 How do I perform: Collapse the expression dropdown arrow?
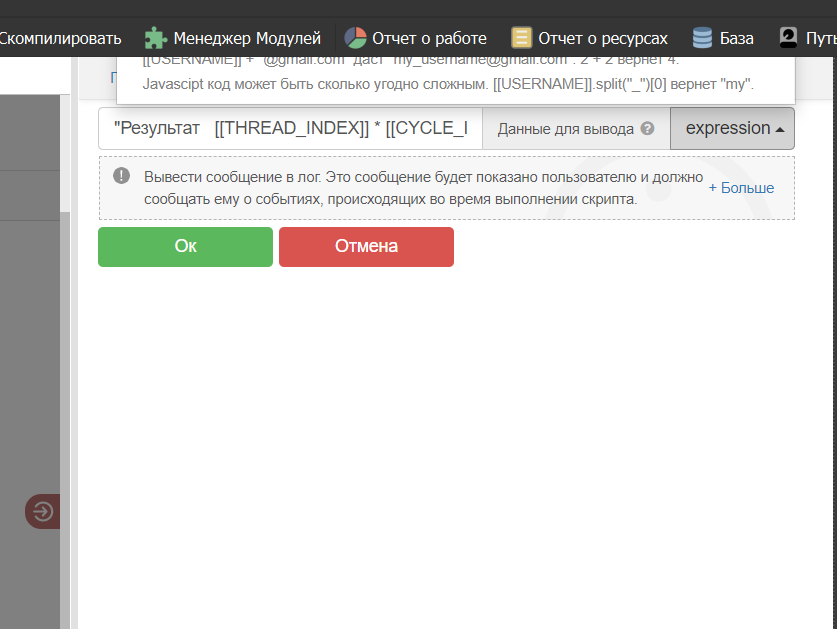780,128
